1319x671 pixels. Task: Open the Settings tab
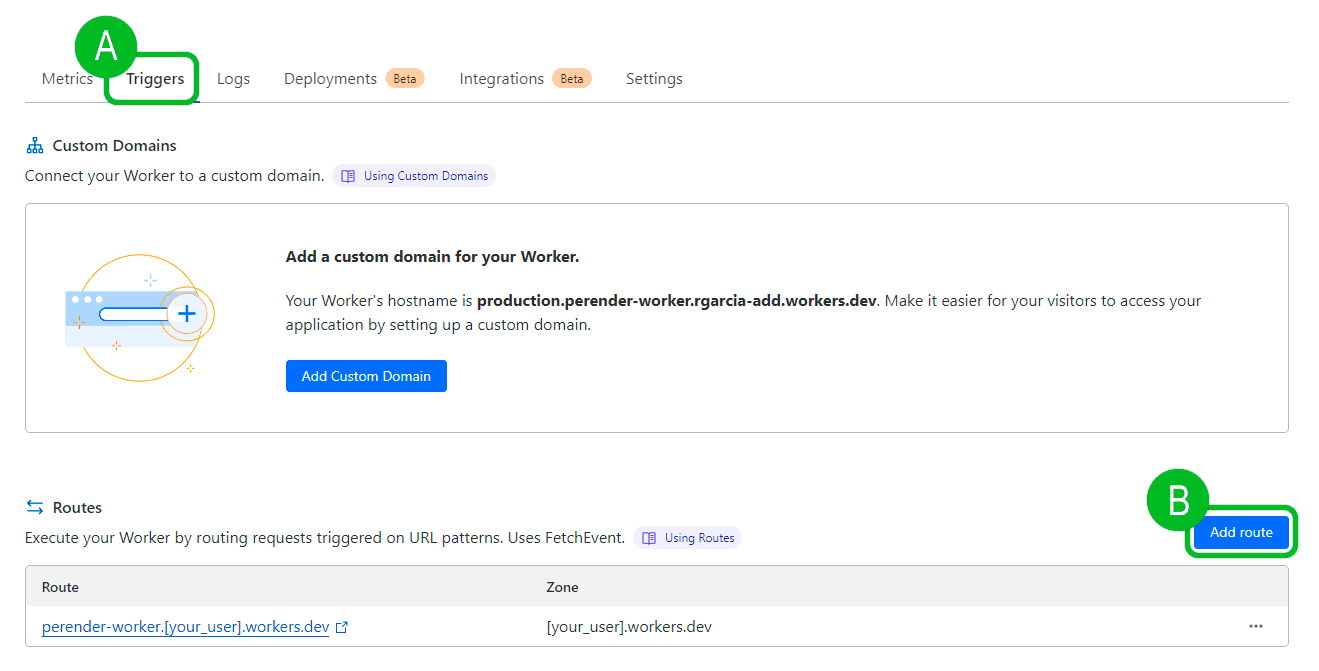(x=654, y=79)
